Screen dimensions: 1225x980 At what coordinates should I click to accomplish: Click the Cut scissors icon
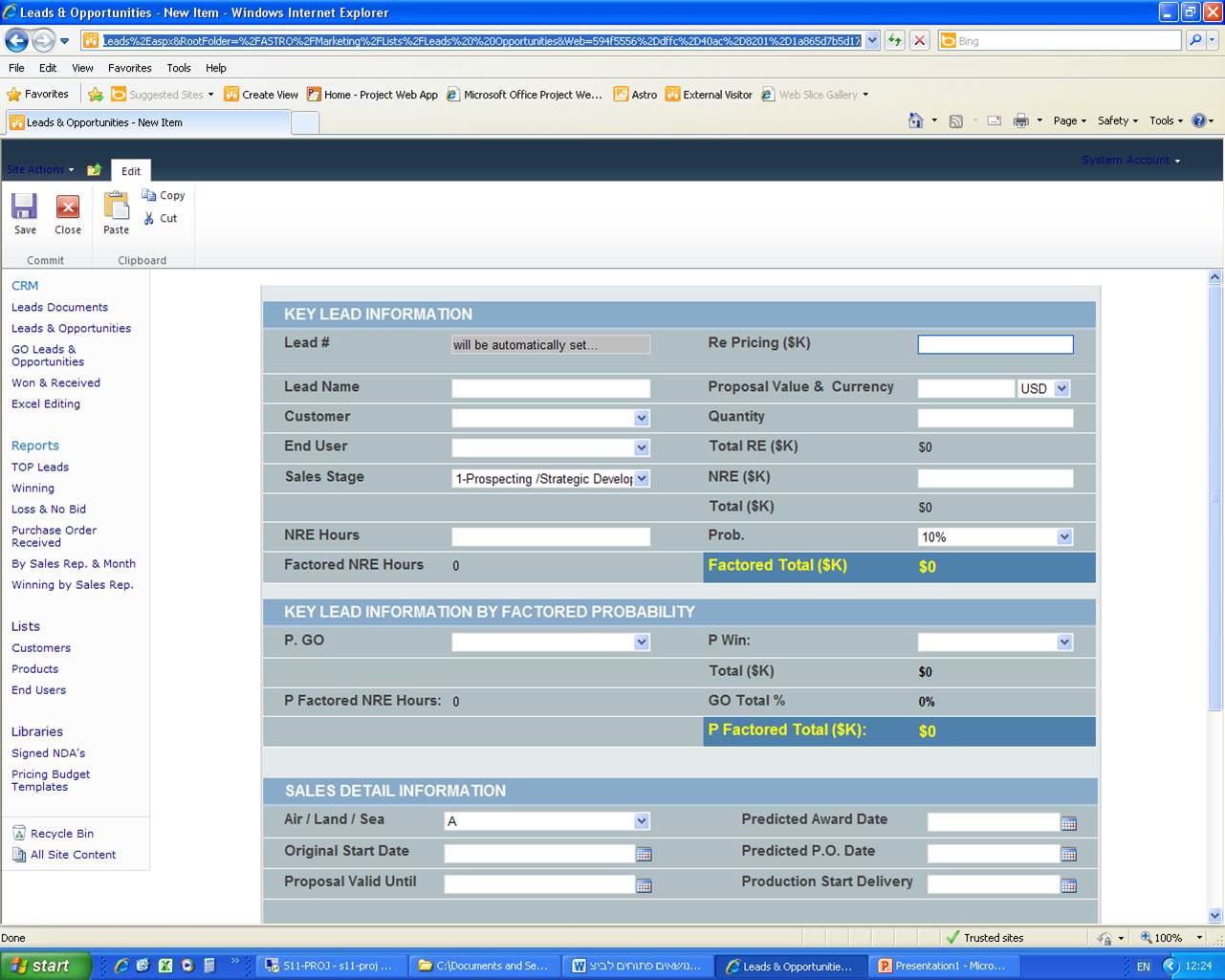coord(149,218)
